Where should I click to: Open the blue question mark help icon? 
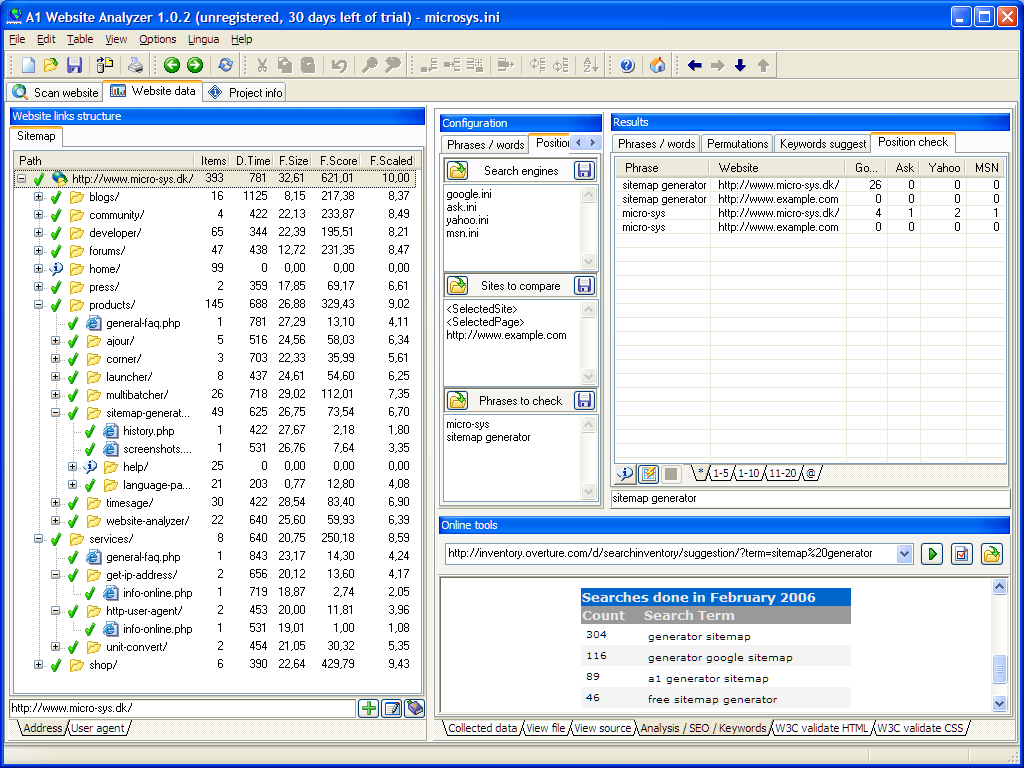pyautogui.click(x=627, y=65)
